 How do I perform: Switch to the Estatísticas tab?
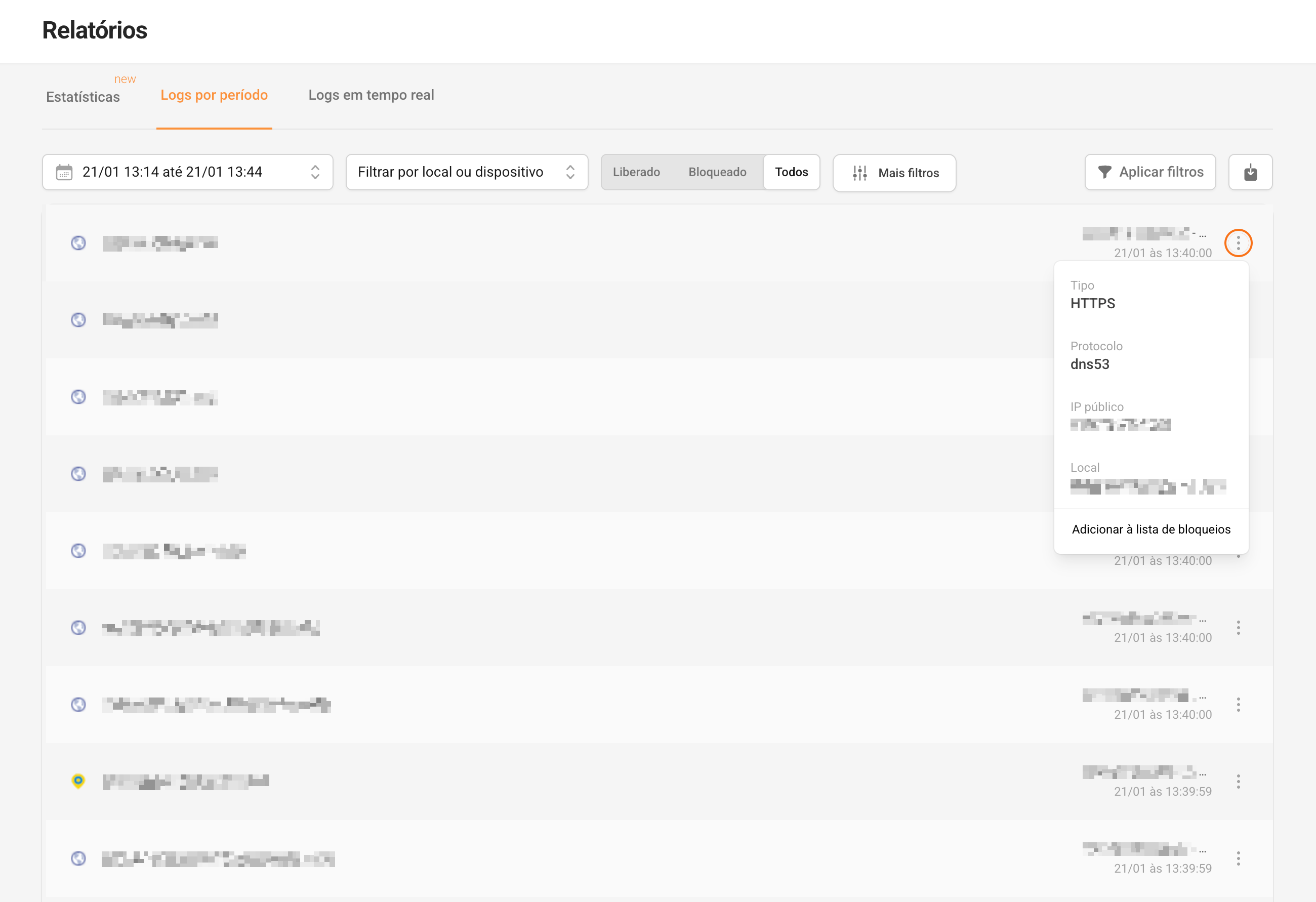tap(83, 97)
